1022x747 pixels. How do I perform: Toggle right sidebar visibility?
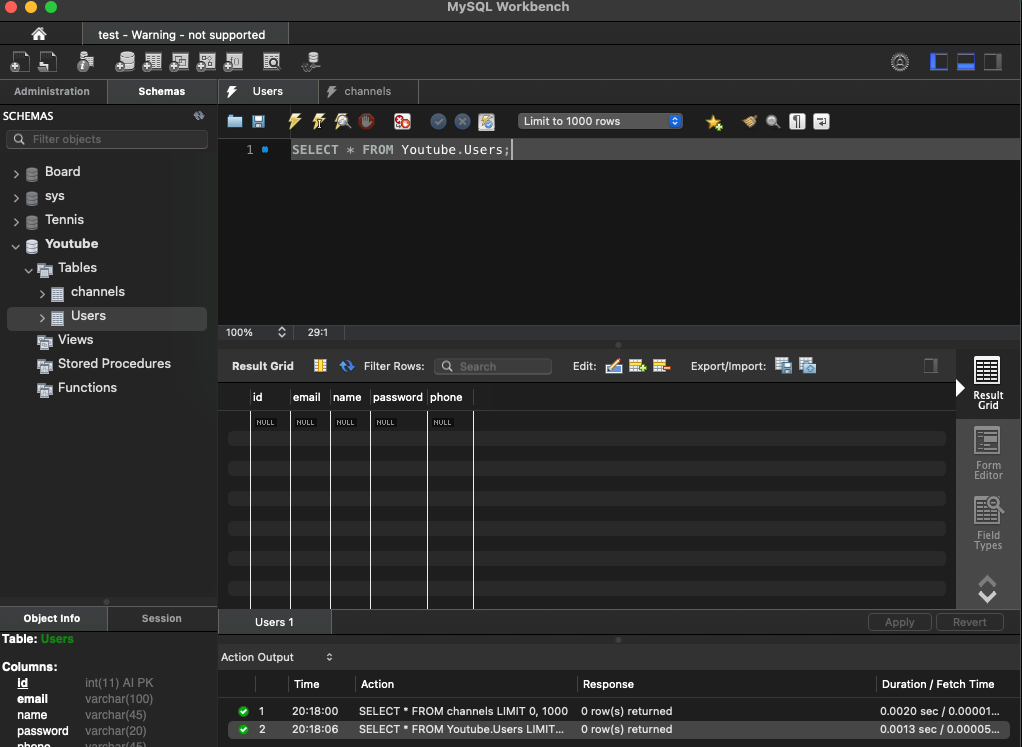point(993,62)
